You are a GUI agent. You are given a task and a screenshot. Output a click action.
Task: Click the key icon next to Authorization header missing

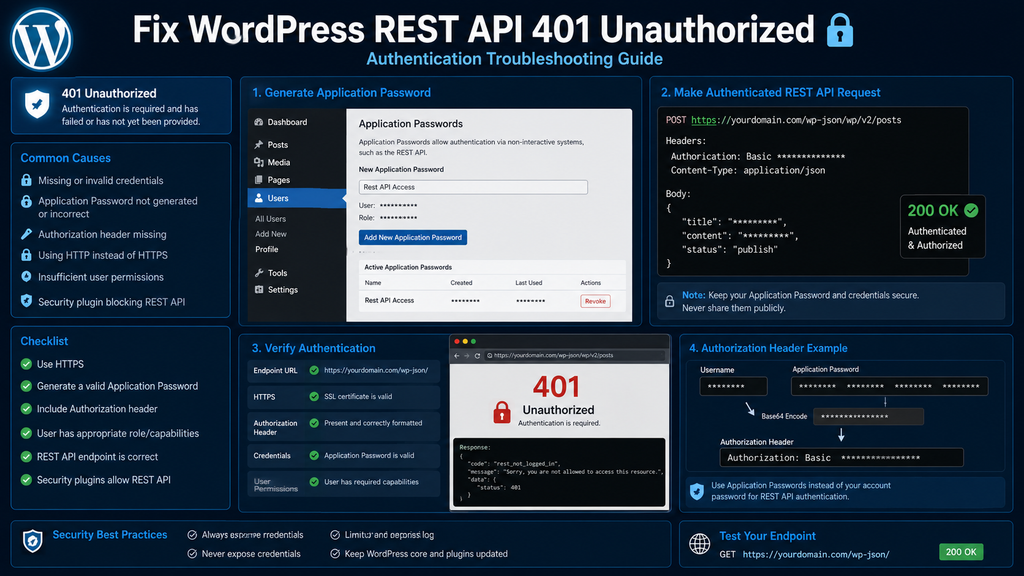click(x=26, y=234)
